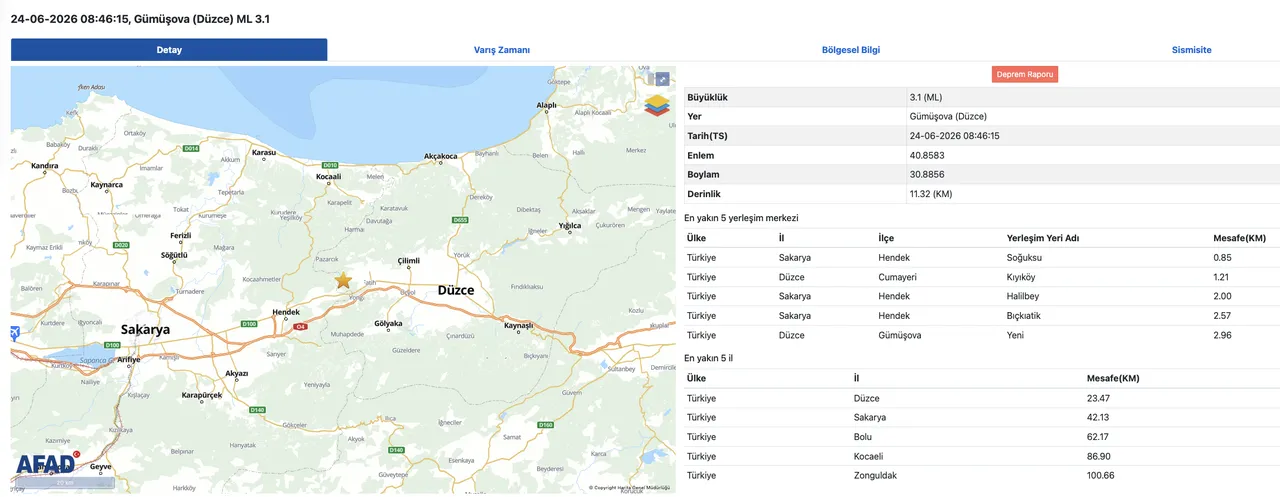Click the Kandıra label on the map
This screenshot has height=497, width=1280.
[x=45, y=166]
